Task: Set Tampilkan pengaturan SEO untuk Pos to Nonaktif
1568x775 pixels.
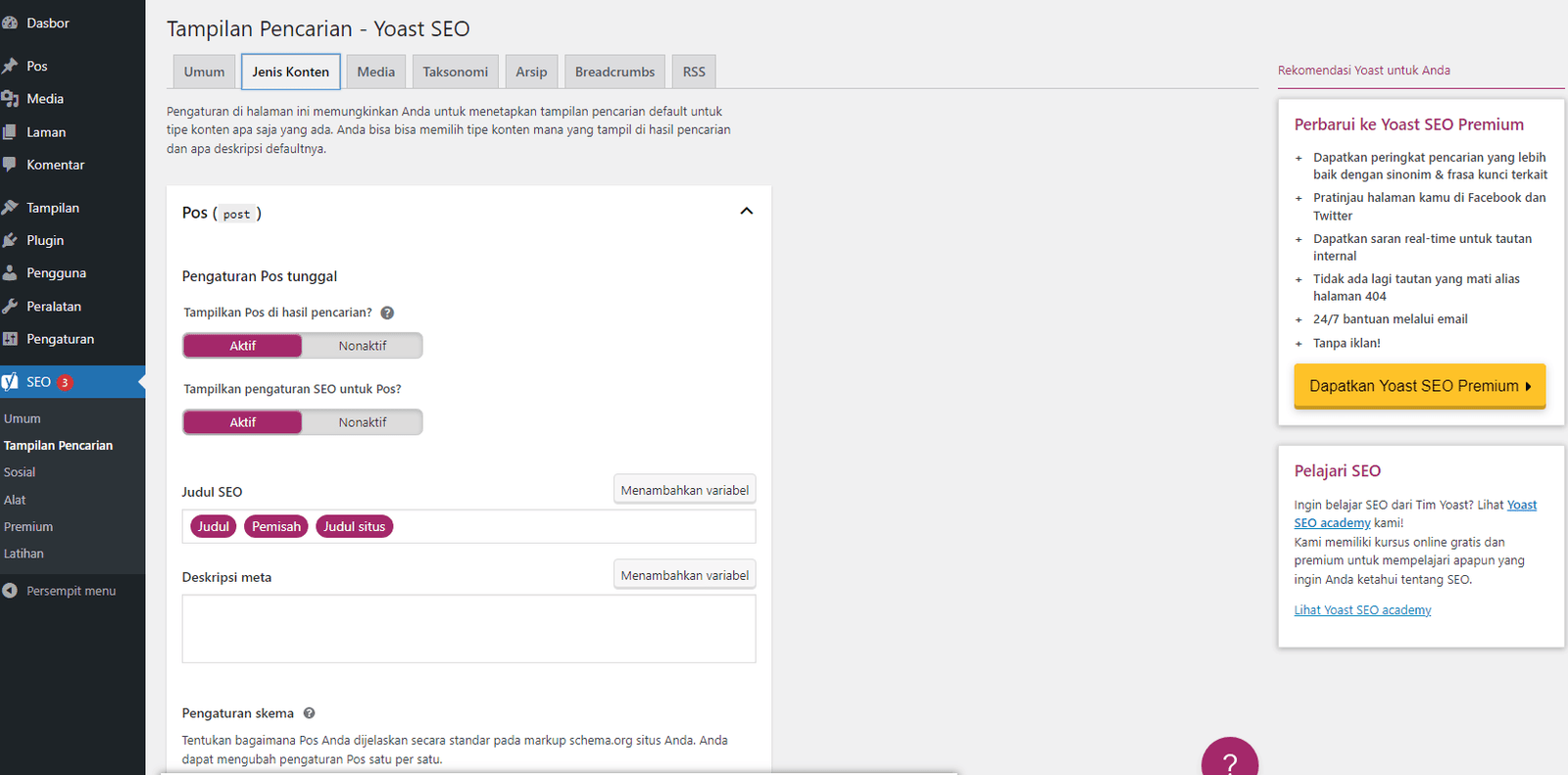Action: (x=363, y=422)
